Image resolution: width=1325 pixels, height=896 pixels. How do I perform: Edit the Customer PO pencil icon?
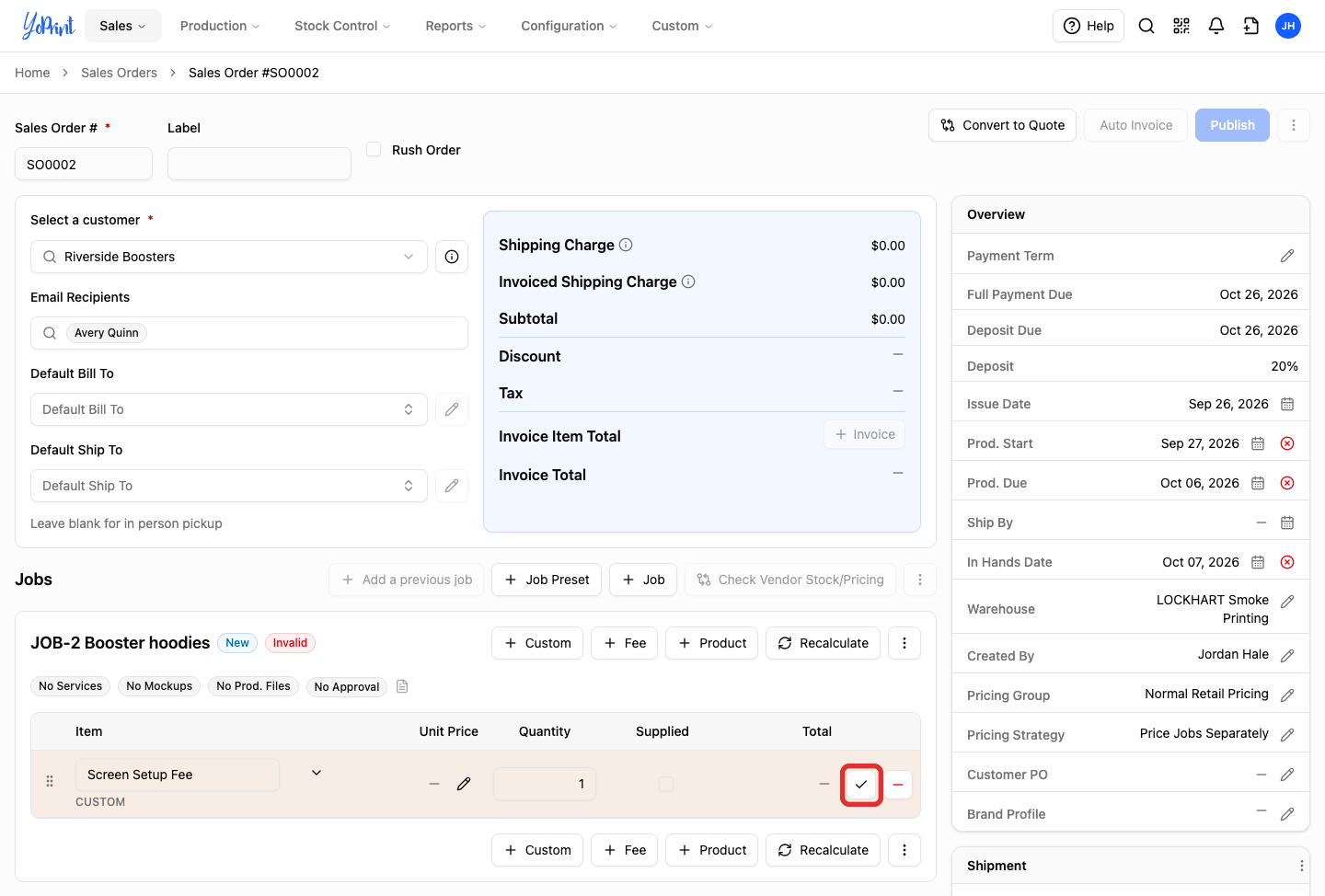pyautogui.click(x=1287, y=775)
